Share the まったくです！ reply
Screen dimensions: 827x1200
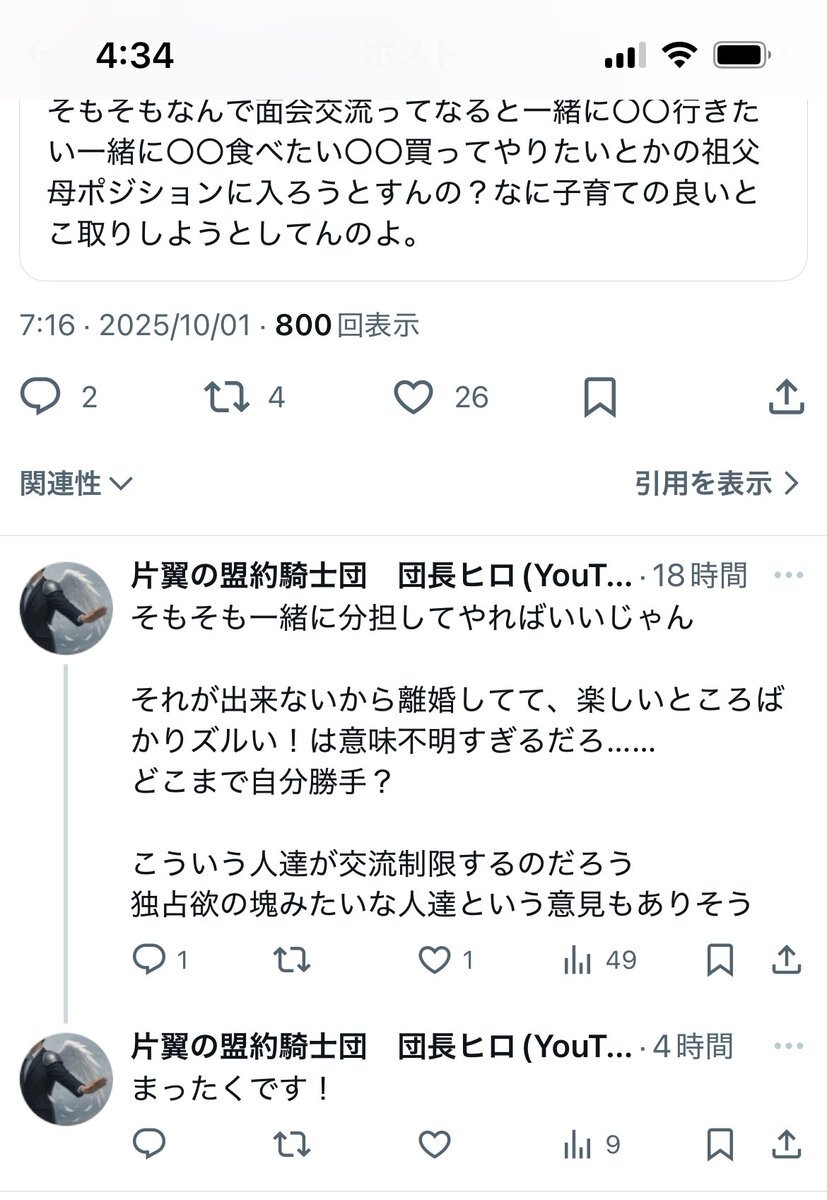[787, 1144]
